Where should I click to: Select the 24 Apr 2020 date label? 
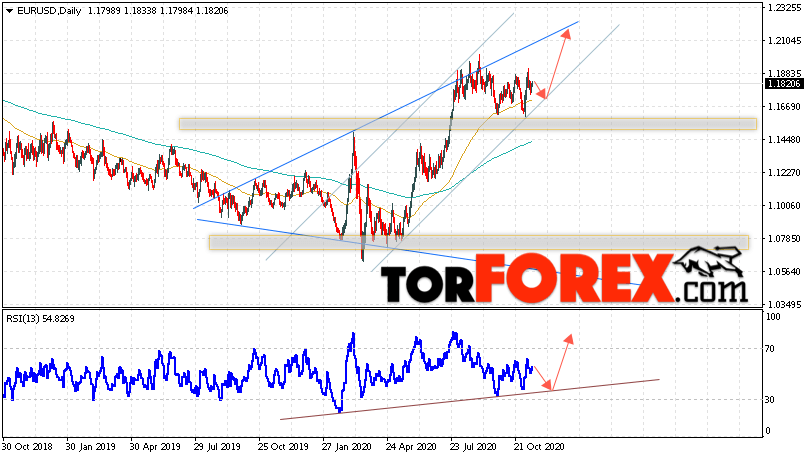(411, 447)
